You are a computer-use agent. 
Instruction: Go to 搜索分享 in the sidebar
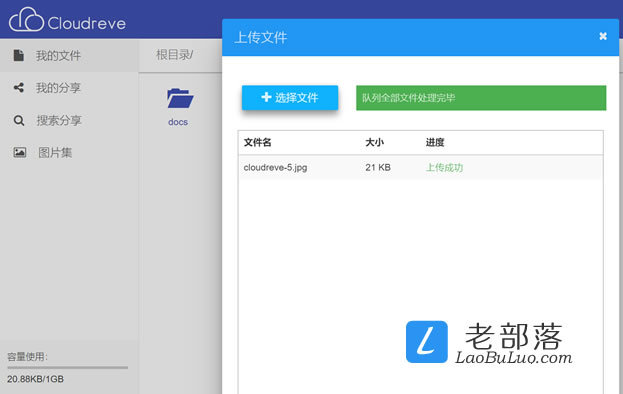tap(69, 120)
